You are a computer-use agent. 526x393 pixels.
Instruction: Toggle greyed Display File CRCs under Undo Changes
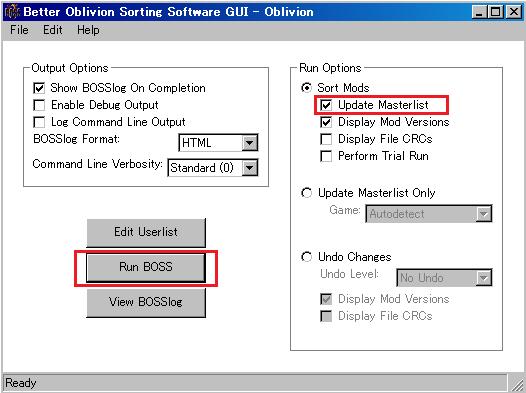[326, 316]
